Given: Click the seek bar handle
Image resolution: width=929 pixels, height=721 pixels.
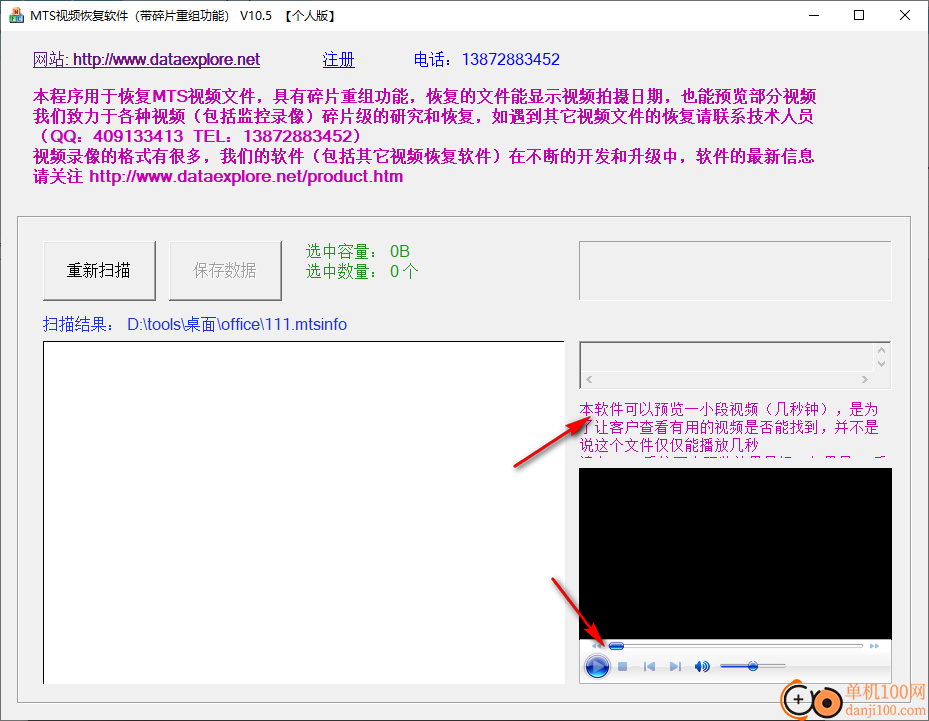Looking at the screenshot, I should coord(616,646).
